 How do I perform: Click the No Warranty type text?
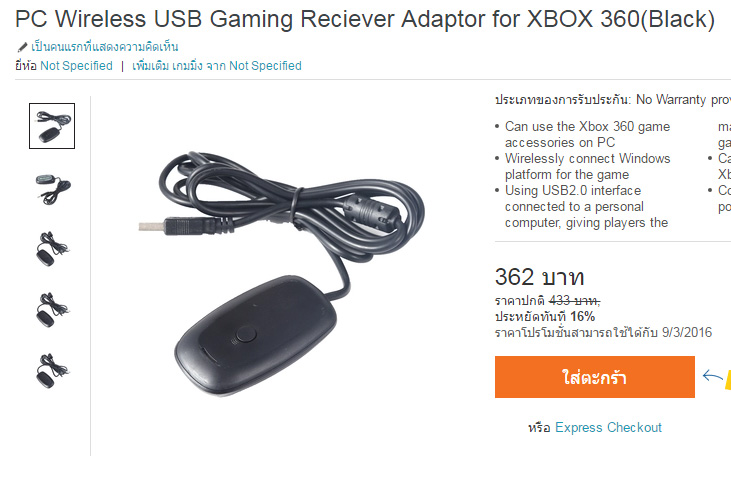tap(671, 99)
